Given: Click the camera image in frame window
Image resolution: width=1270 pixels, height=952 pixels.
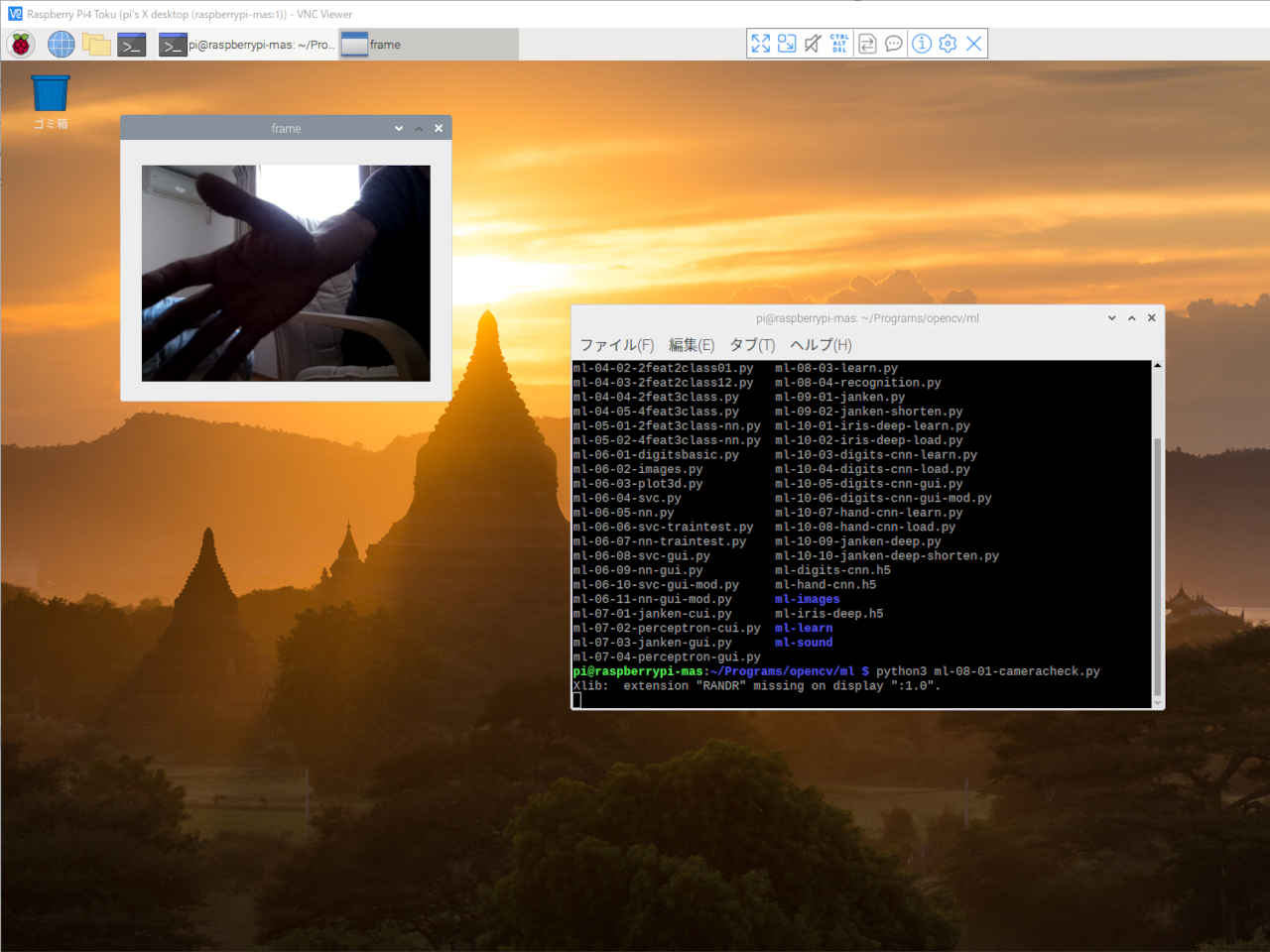Looking at the screenshot, I should (x=286, y=273).
